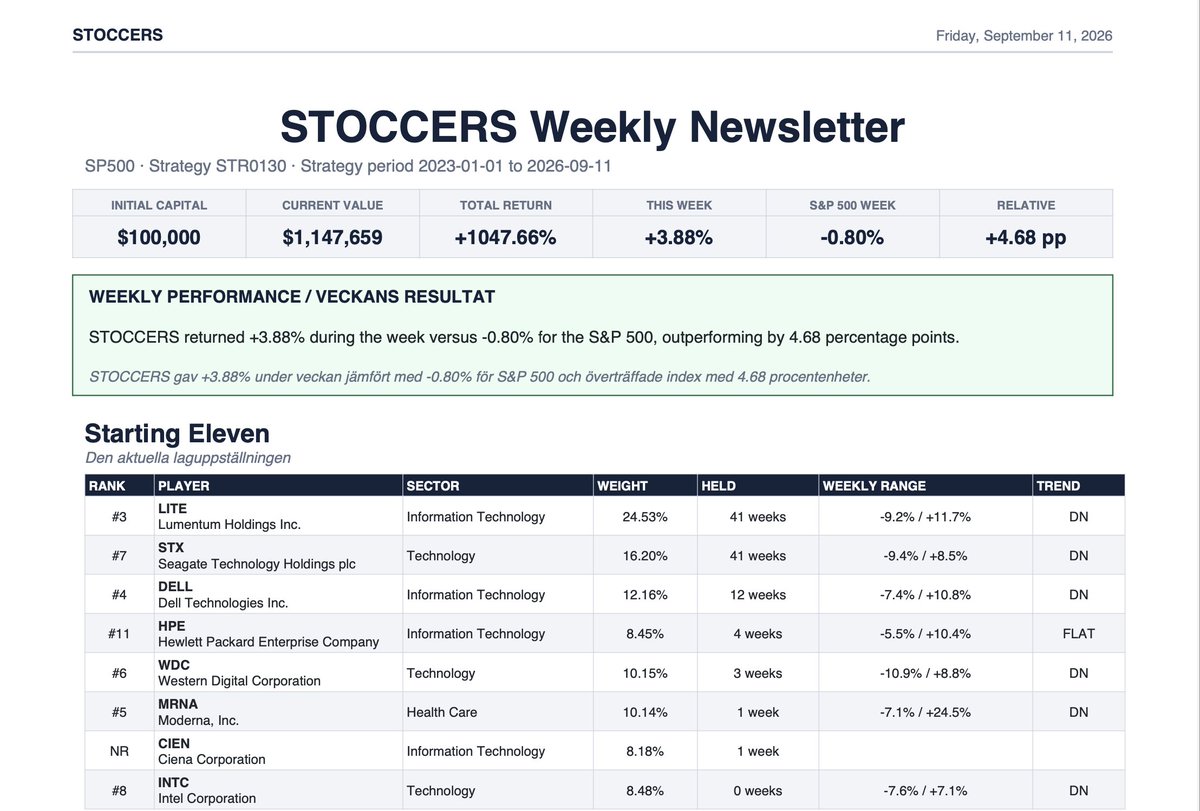Select the strategy period subtitle line
Image resolution: width=1200 pixels, height=811 pixels.
point(348,166)
